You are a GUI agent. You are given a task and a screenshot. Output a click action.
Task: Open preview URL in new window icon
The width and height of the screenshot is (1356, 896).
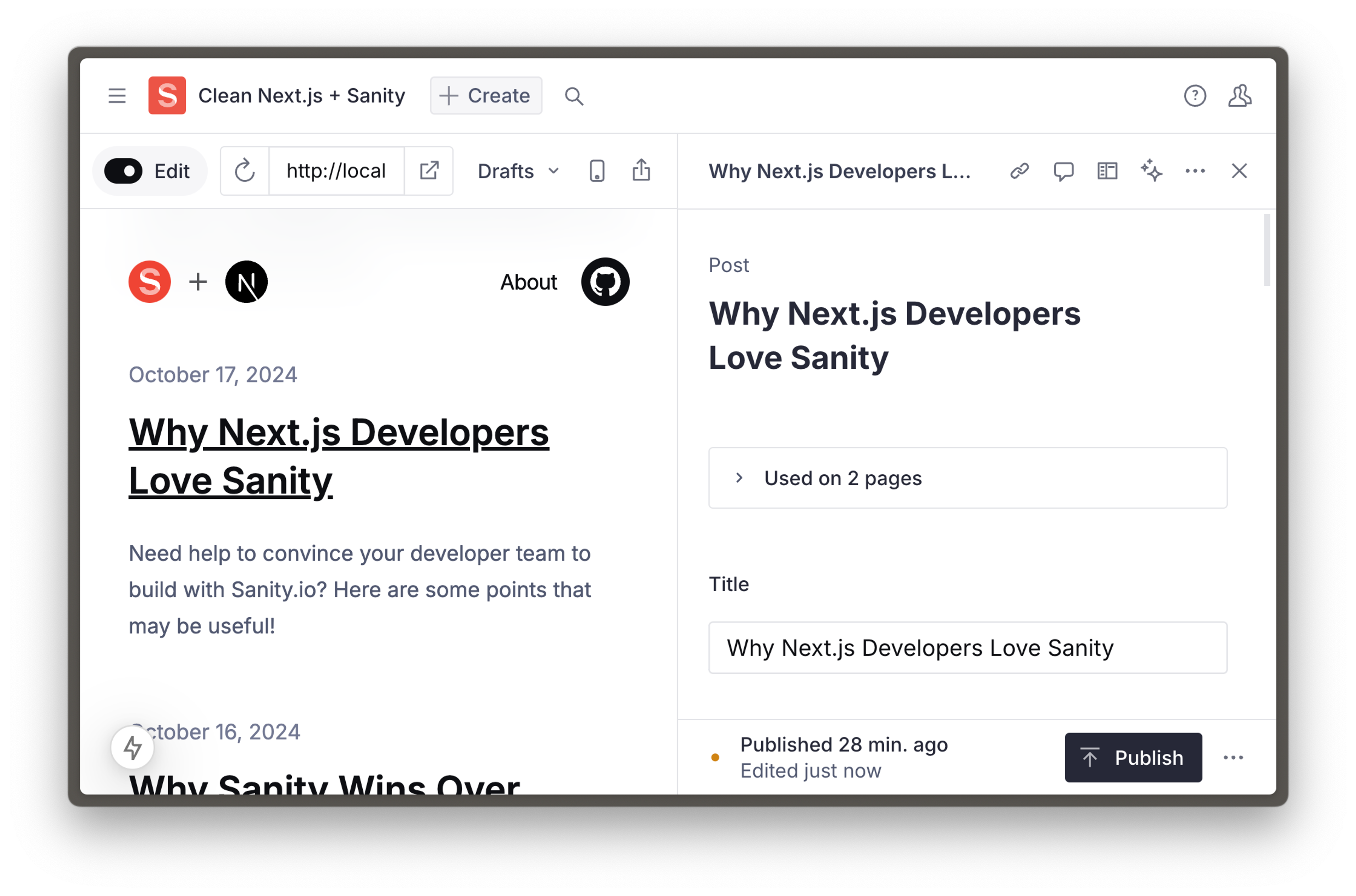pos(429,171)
